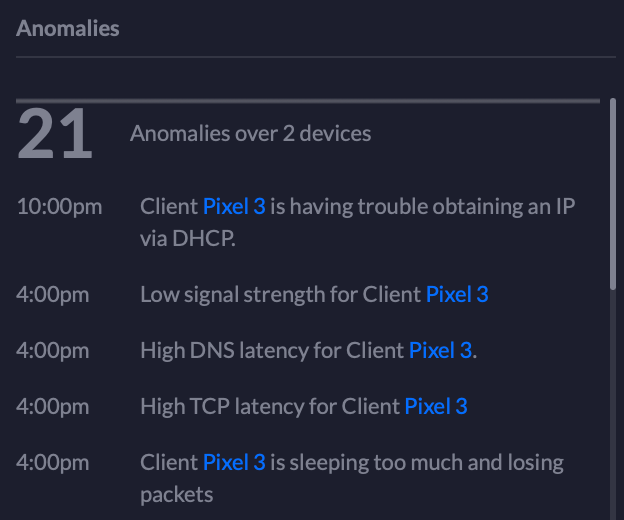Click the Anomalies panel heading

[x=67, y=28]
